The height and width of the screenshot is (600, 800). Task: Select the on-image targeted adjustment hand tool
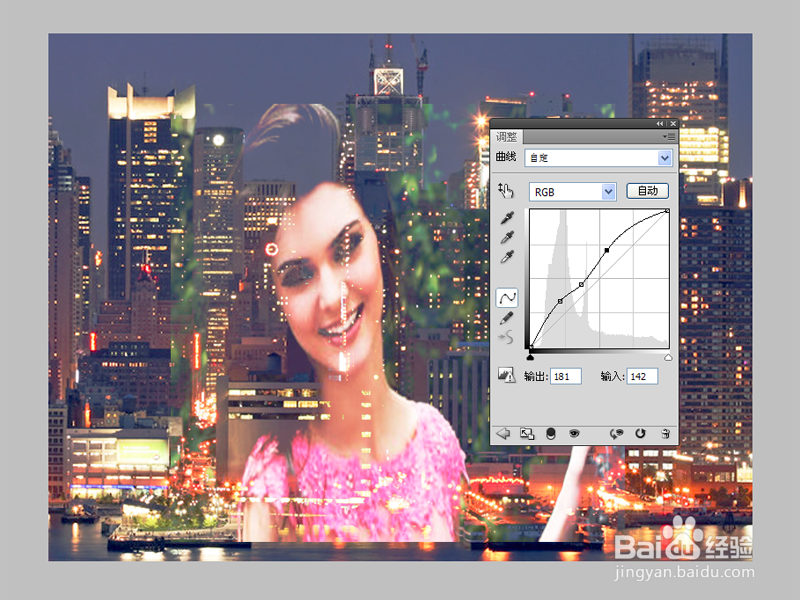(x=505, y=191)
